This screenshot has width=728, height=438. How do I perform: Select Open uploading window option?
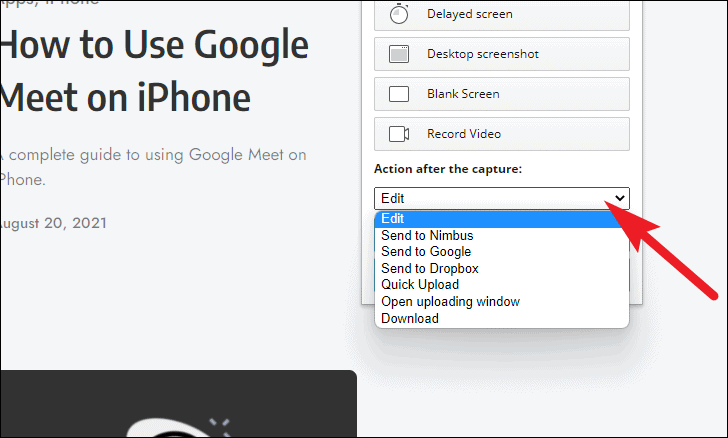point(502,301)
